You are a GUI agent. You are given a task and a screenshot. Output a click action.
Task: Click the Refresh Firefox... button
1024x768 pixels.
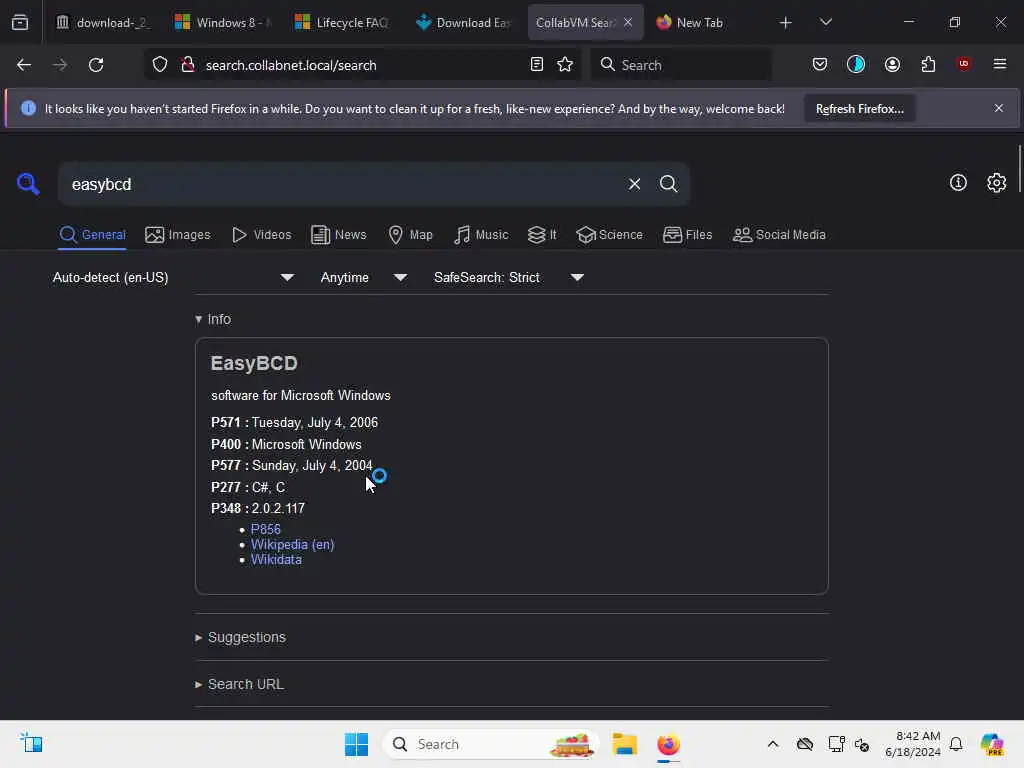click(859, 108)
